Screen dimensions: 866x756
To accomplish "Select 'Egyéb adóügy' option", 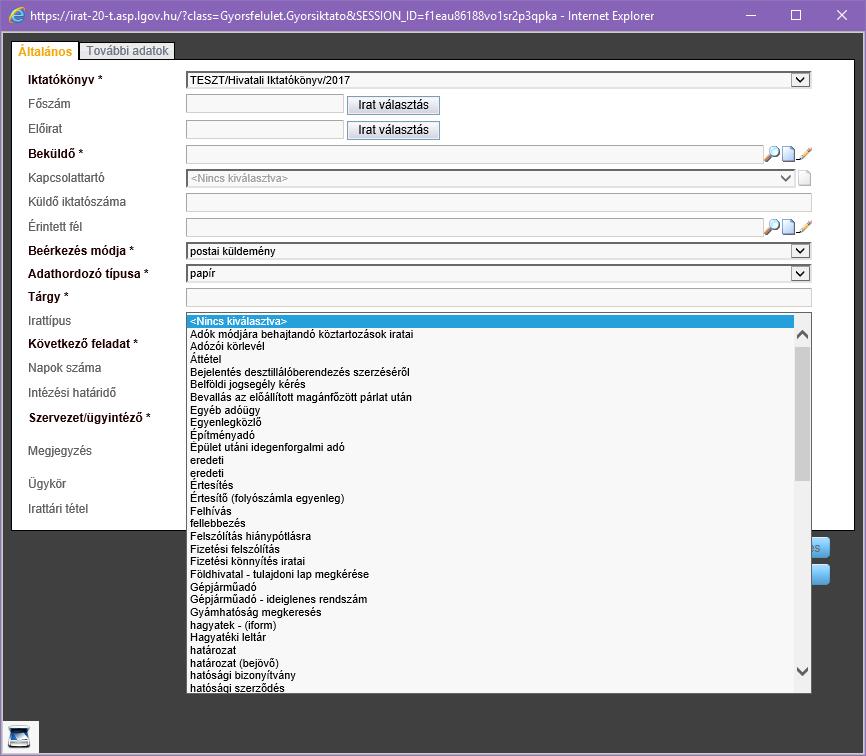I will [490, 410].
